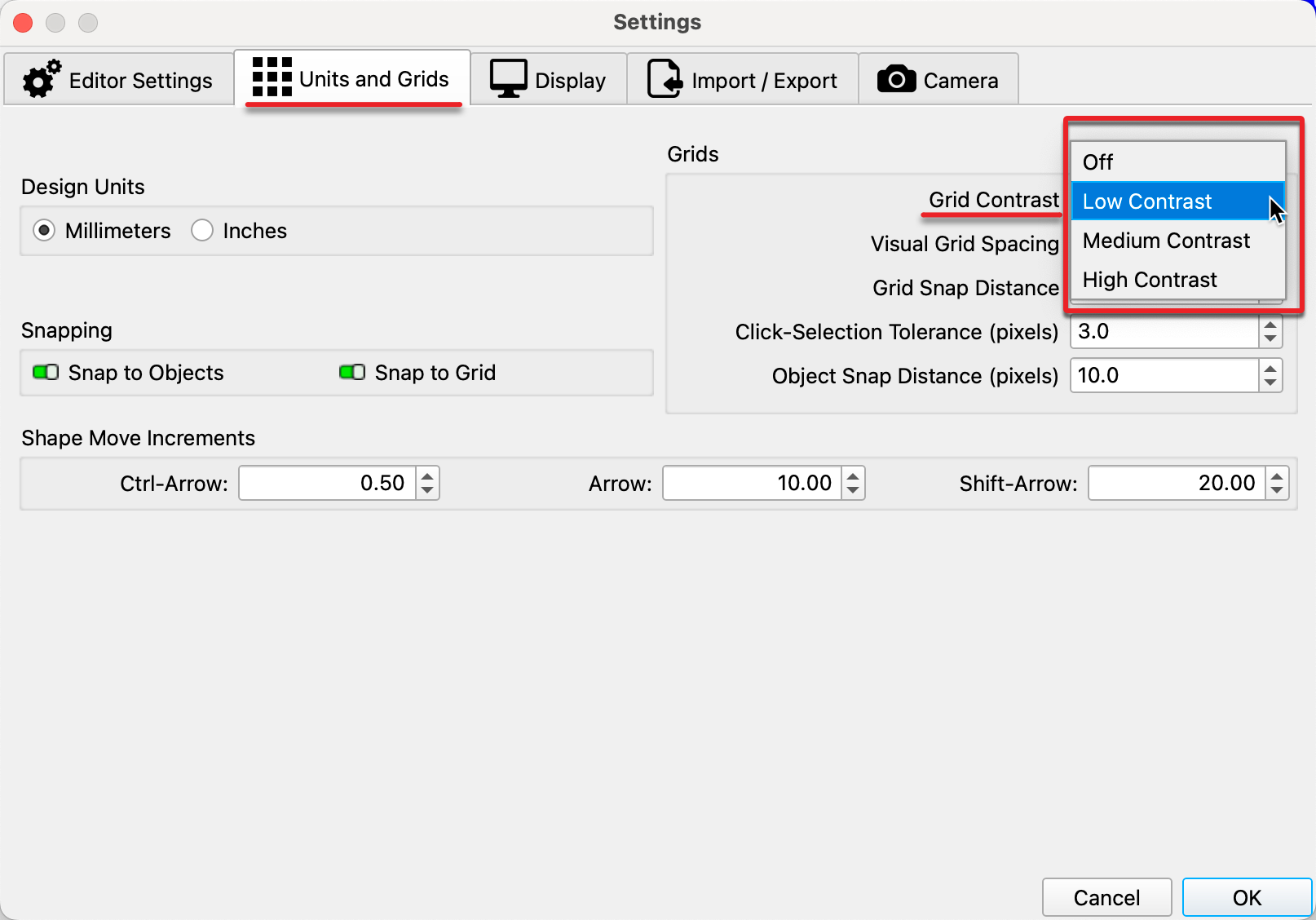1316x920 pixels.
Task: Click the Object Snap Distance input field
Action: point(1164,376)
